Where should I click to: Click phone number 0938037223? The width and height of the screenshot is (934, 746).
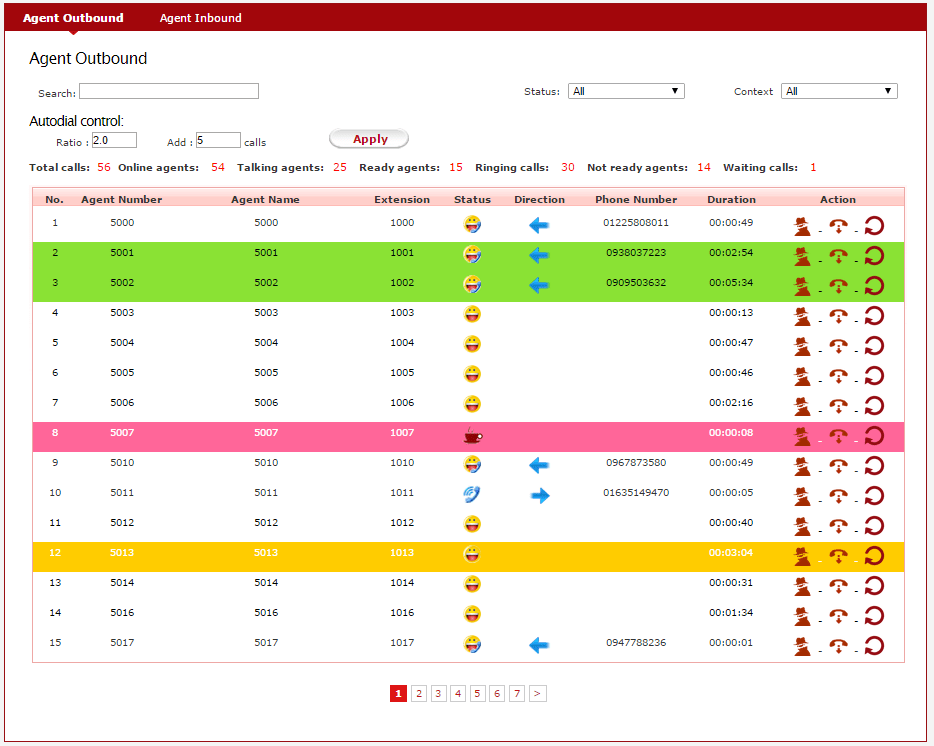tap(636, 253)
